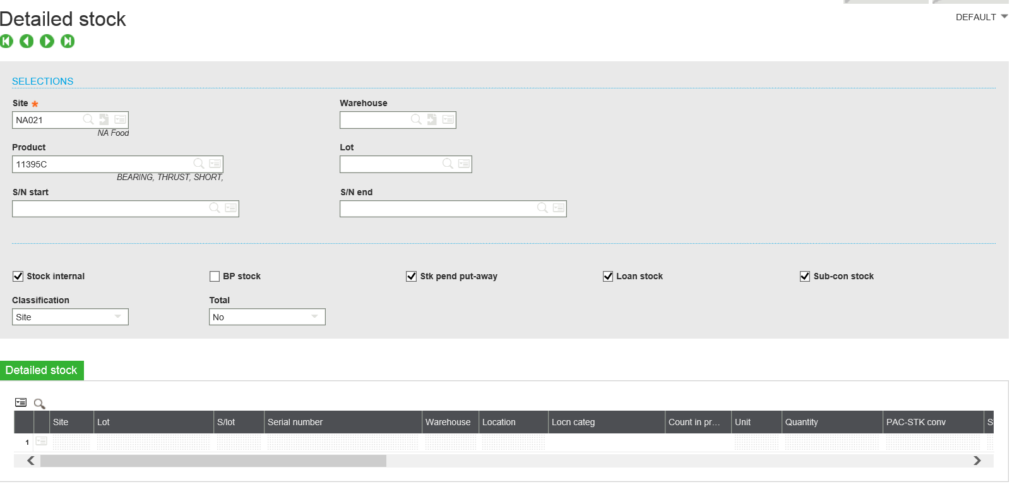Viewport: 1024px width, 501px height.
Task: Click into the S/N start input field
Action: coord(110,209)
